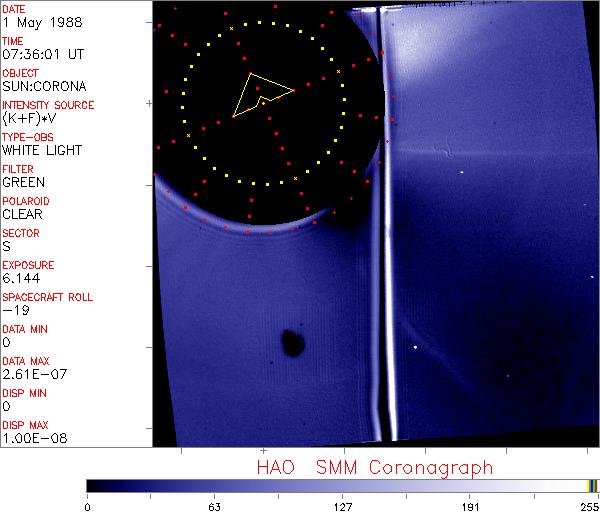Click the red "SECTOR" label
The height and width of the screenshot is (512, 600).
(x=21, y=232)
